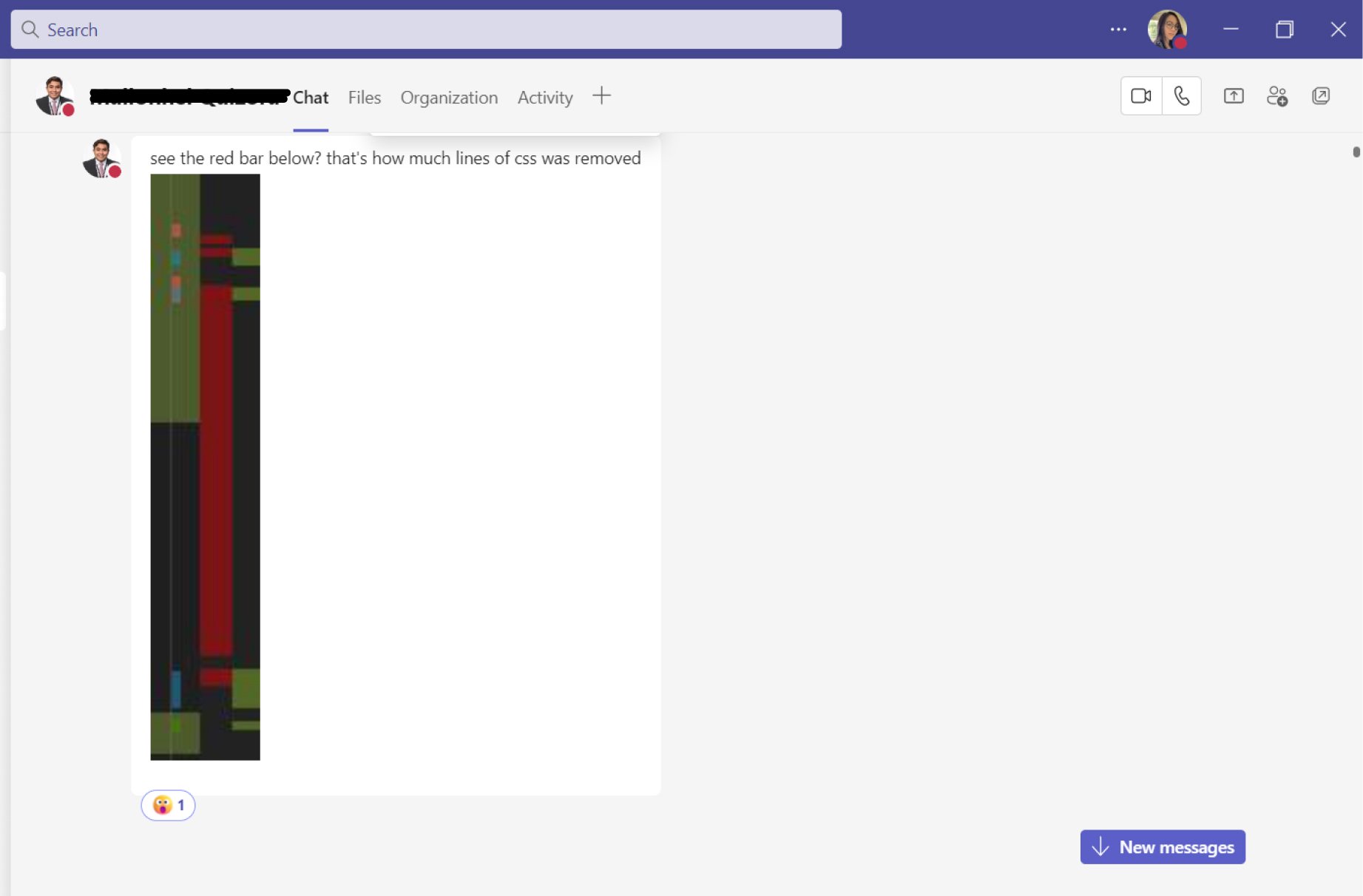Viewport: 1363px width, 896px height.
Task: Switch to the Chat tab
Action: (311, 98)
